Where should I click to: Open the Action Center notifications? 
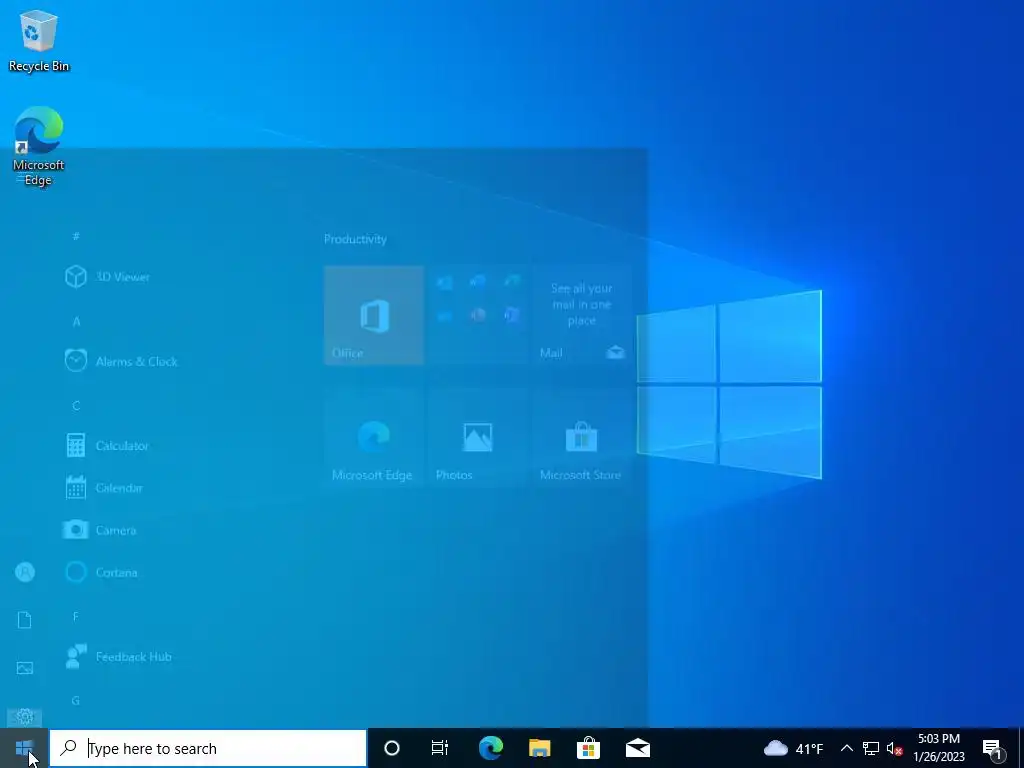pyautogui.click(x=992, y=748)
